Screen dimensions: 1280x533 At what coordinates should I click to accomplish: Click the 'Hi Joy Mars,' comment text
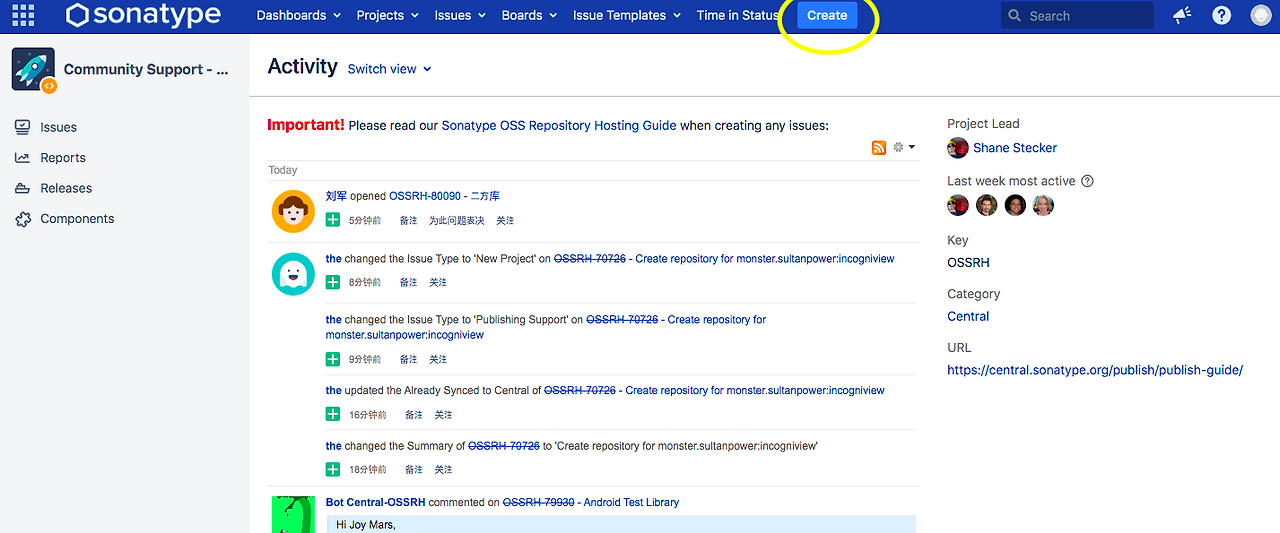coord(366,524)
